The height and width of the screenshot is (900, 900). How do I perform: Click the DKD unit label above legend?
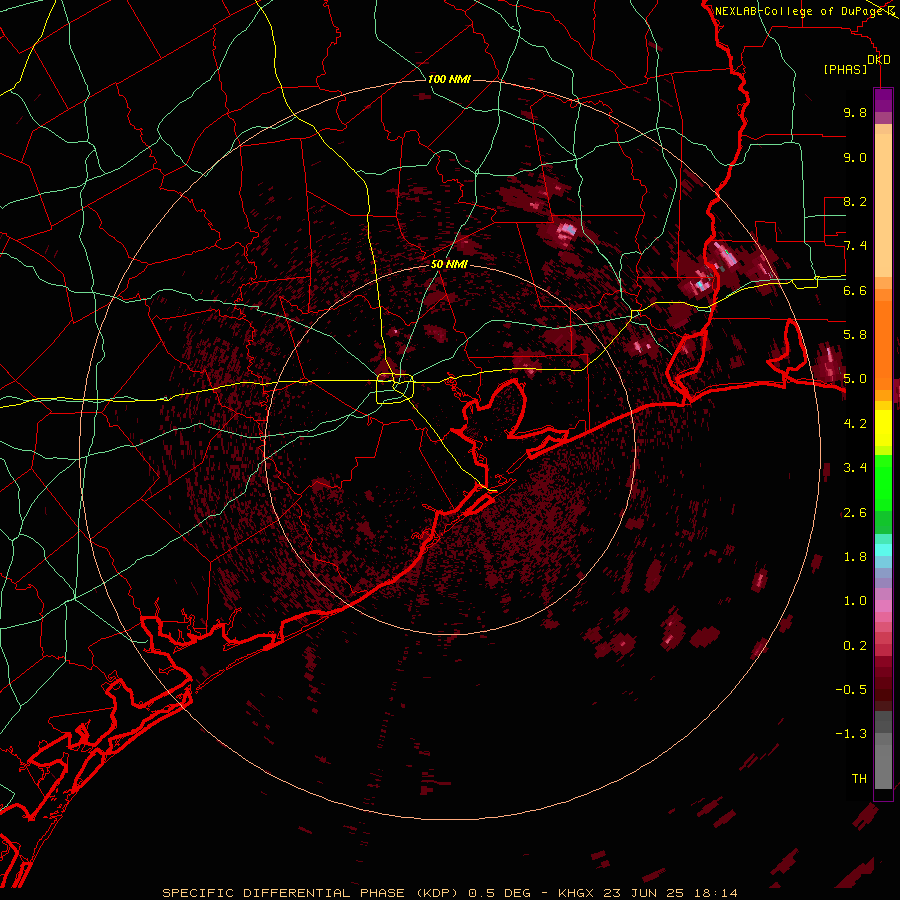879,59
